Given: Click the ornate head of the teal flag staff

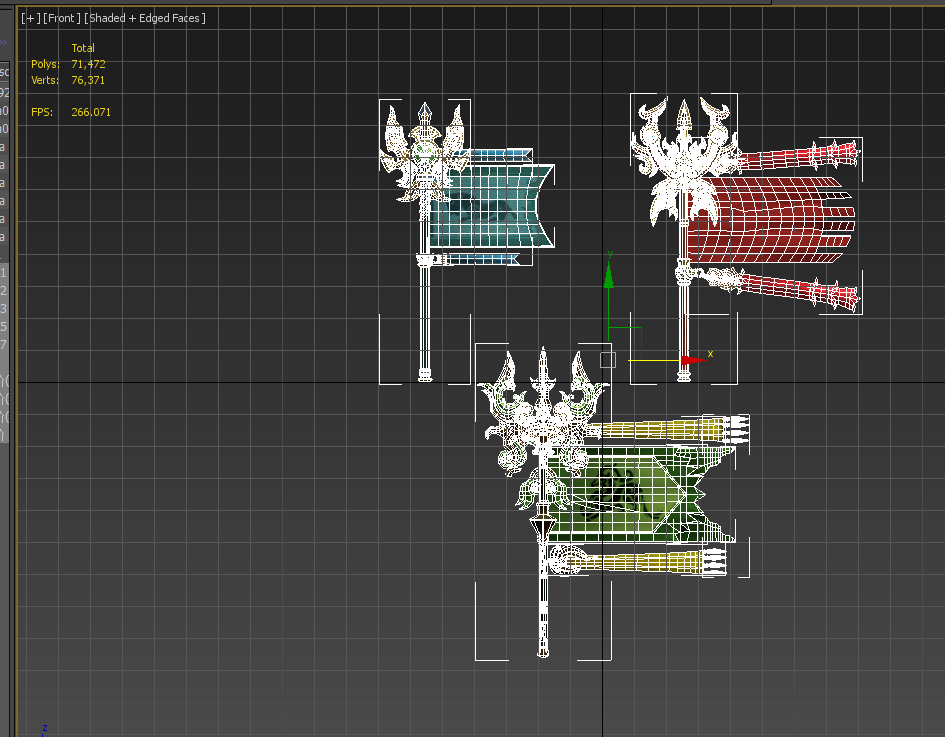Looking at the screenshot, I should [425, 155].
